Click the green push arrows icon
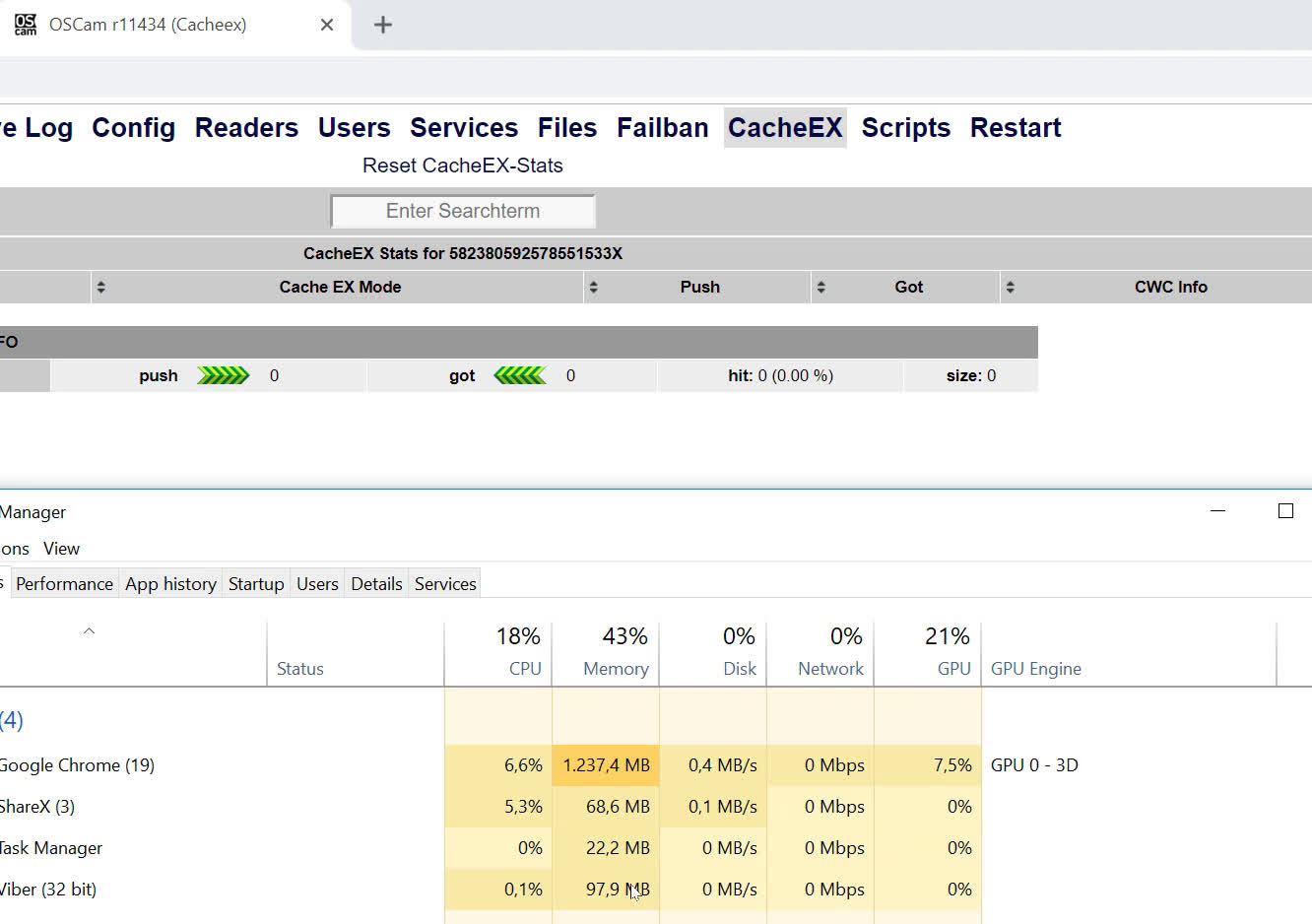Screen dimensions: 1312x924 coord(224,375)
